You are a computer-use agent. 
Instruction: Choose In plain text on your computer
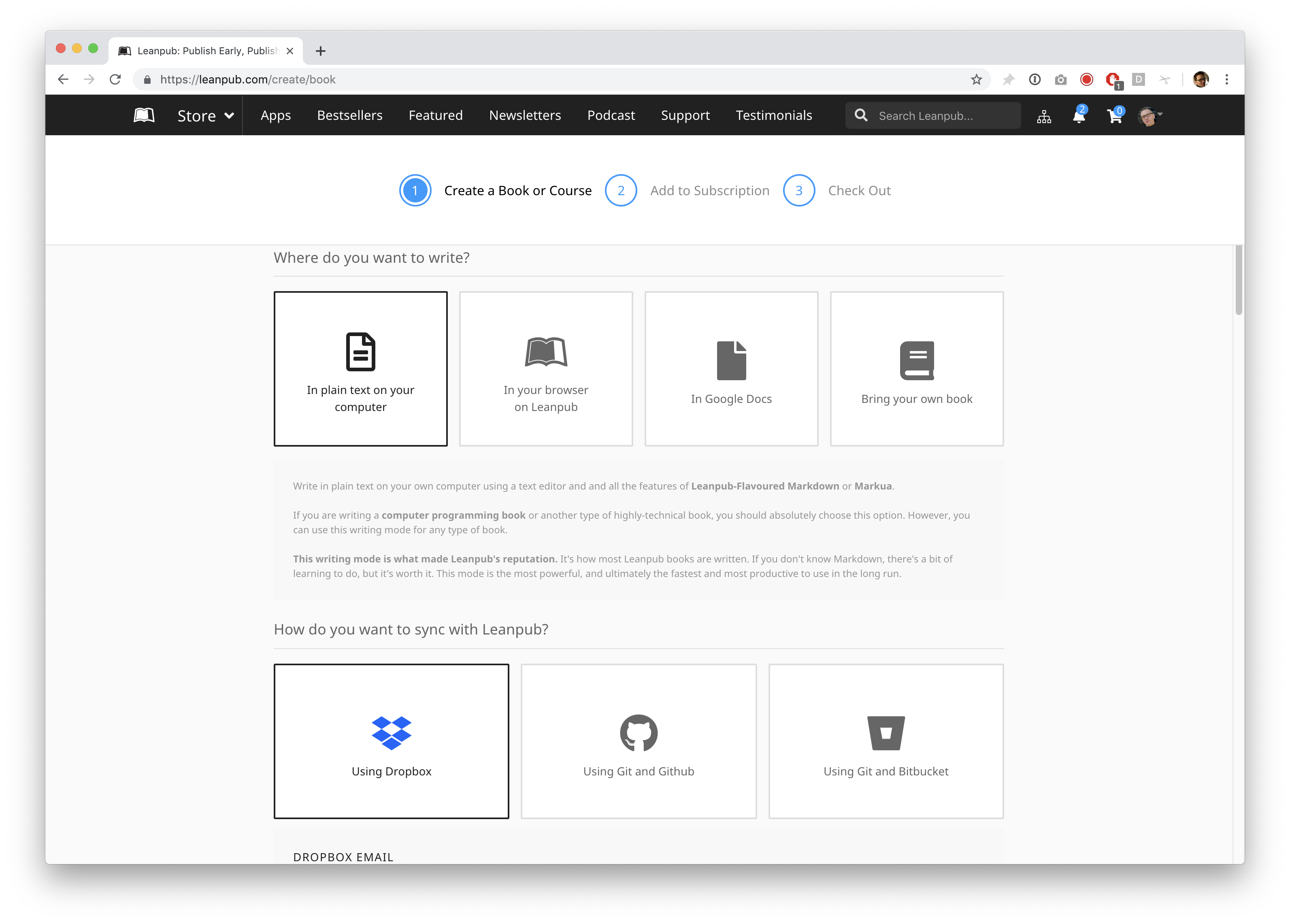(x=361, y=369)
